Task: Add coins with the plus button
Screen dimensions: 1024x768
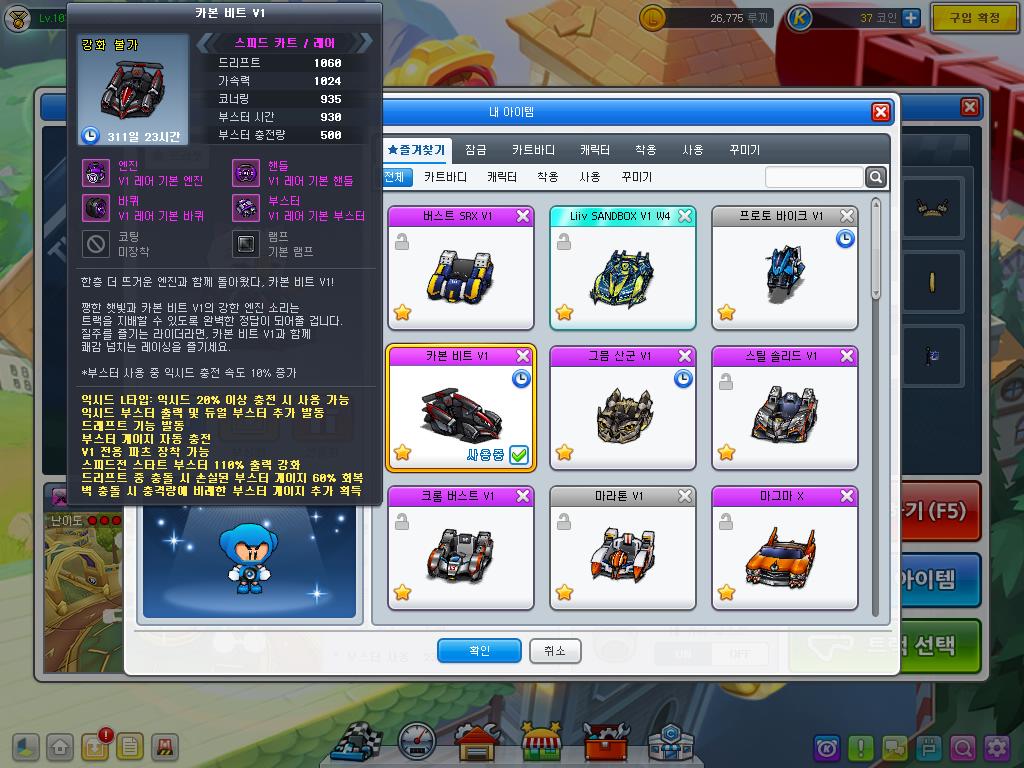Action: coord(910,18)
